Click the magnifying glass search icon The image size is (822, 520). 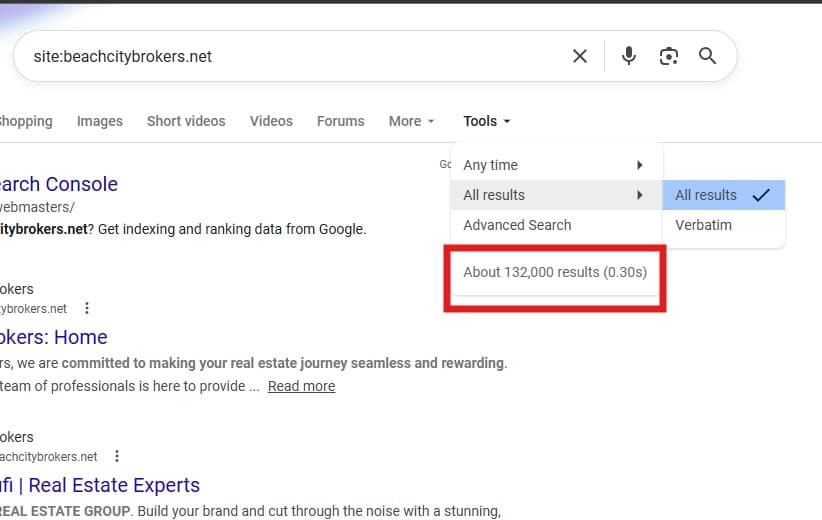tap(707, 56)
